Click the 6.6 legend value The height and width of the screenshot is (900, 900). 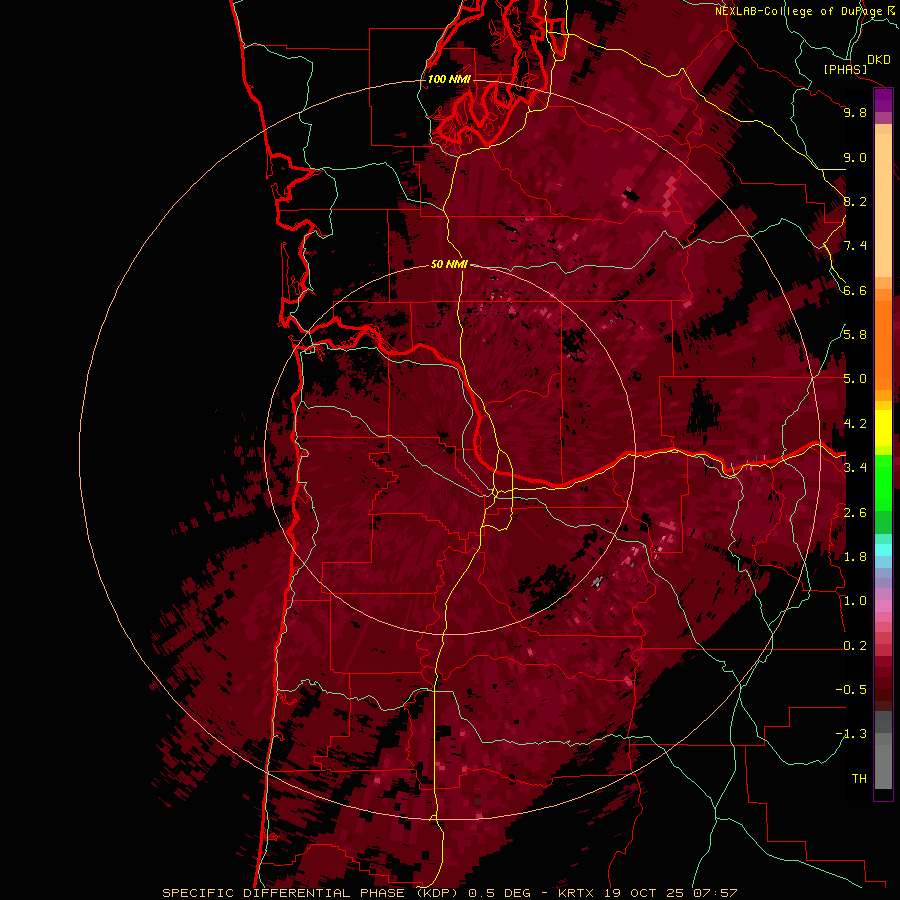coord(855,290)
